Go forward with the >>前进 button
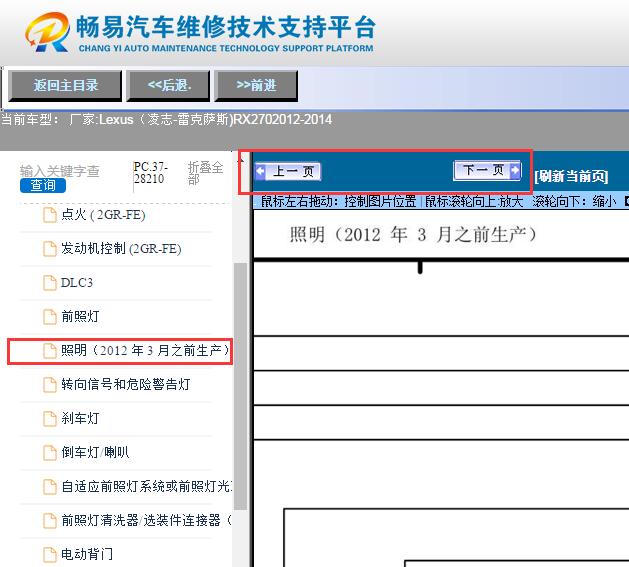This screenshot has height=567, width=629. 256,85
